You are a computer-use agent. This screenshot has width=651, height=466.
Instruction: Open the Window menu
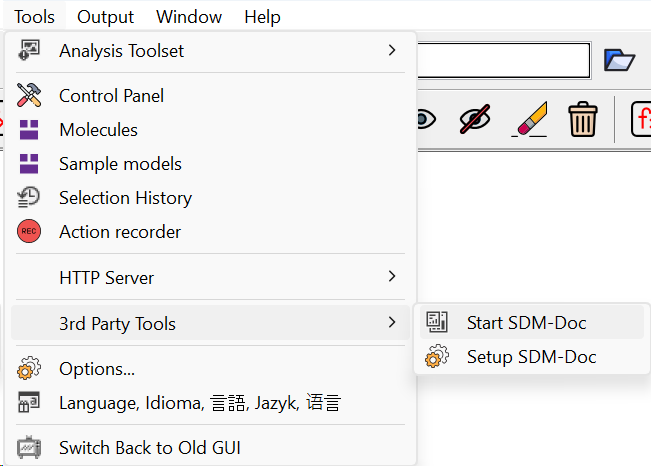(x=189, y=17)
